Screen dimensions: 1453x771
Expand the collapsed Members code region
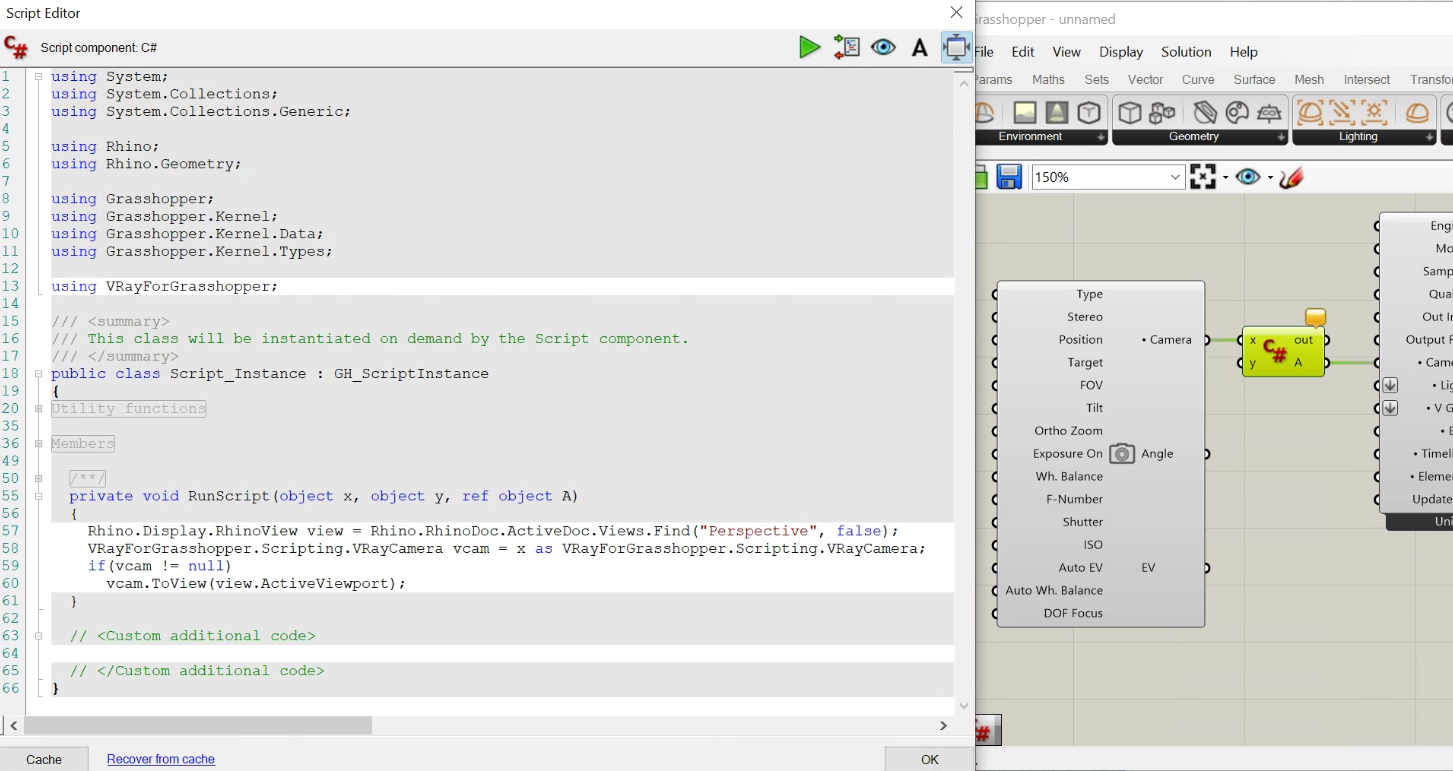coord(38,444)
